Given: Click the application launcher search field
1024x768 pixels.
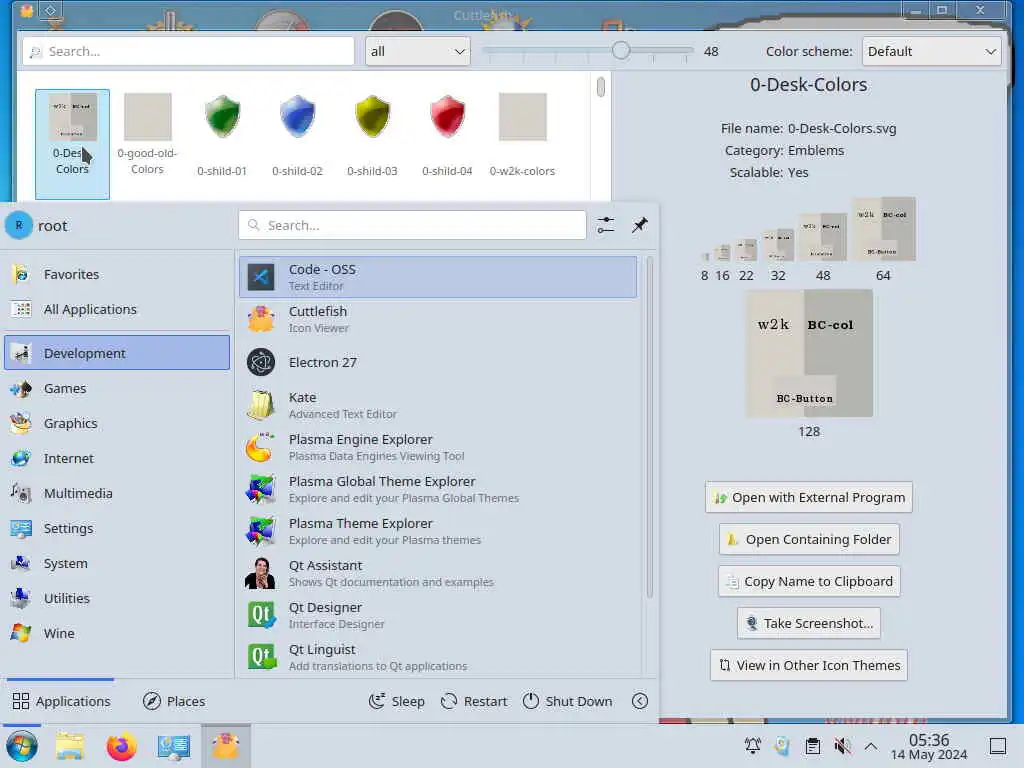Looking at the screenshot, I should tap(412, 225).
